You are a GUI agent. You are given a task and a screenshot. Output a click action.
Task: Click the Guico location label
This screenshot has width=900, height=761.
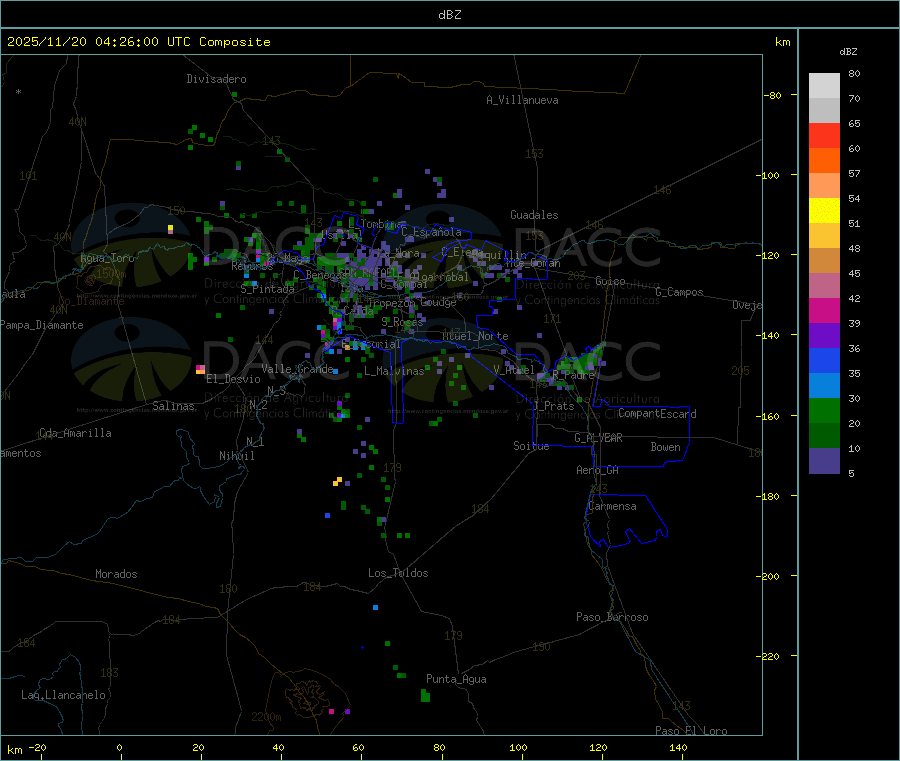(x=610, y=281)
